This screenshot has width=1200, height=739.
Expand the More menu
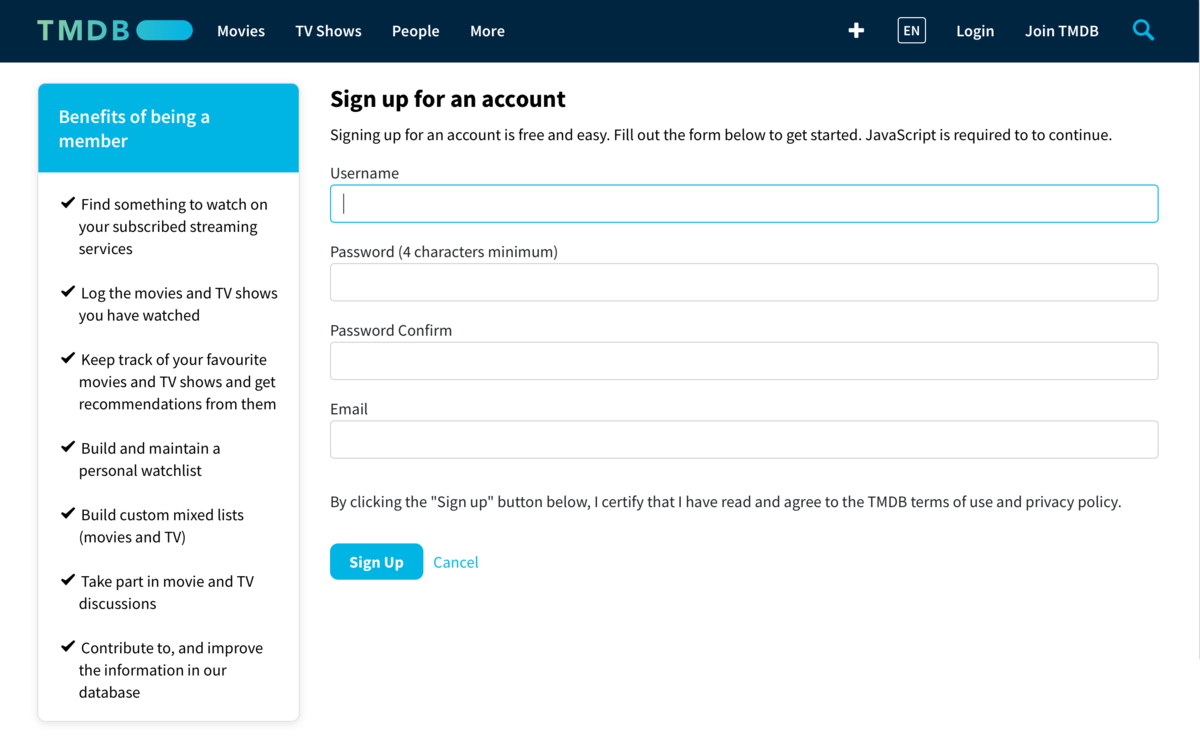(487, 31)
